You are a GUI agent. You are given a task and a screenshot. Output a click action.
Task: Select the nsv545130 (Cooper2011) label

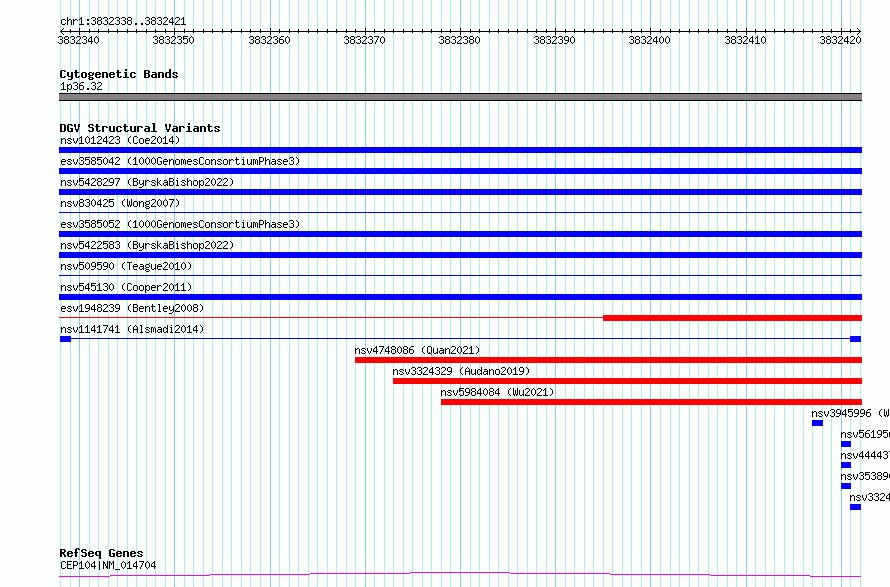tap(126, 287)
